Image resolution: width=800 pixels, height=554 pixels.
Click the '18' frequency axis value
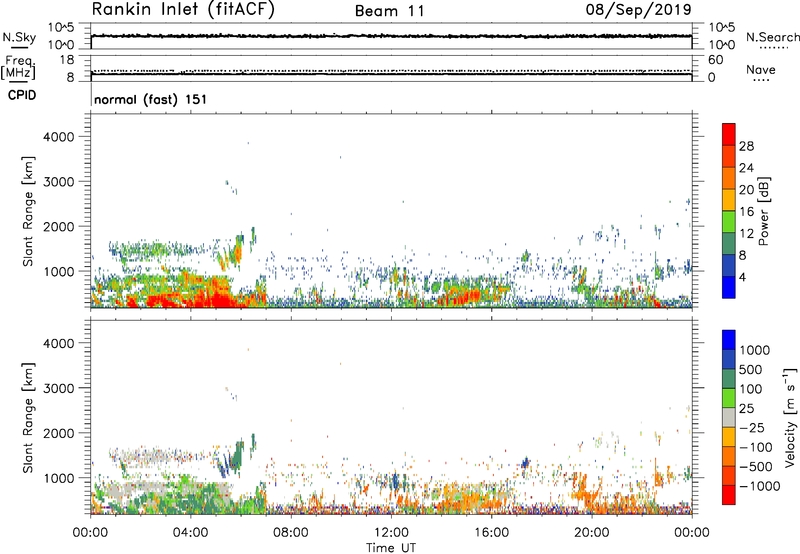pos(67,60)
